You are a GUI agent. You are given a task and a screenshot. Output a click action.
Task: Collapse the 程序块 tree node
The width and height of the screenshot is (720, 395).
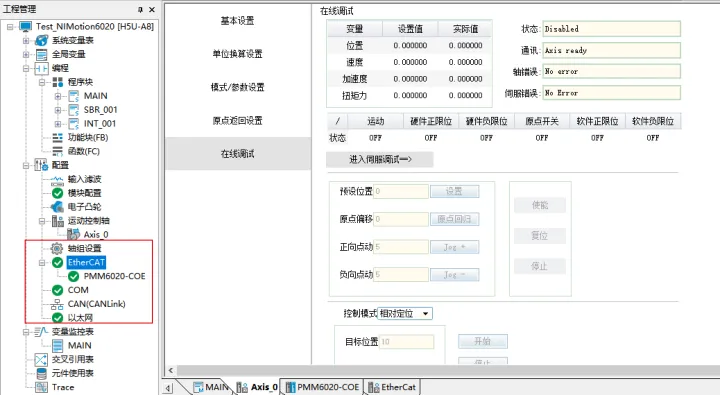click(x=42, y=83)
